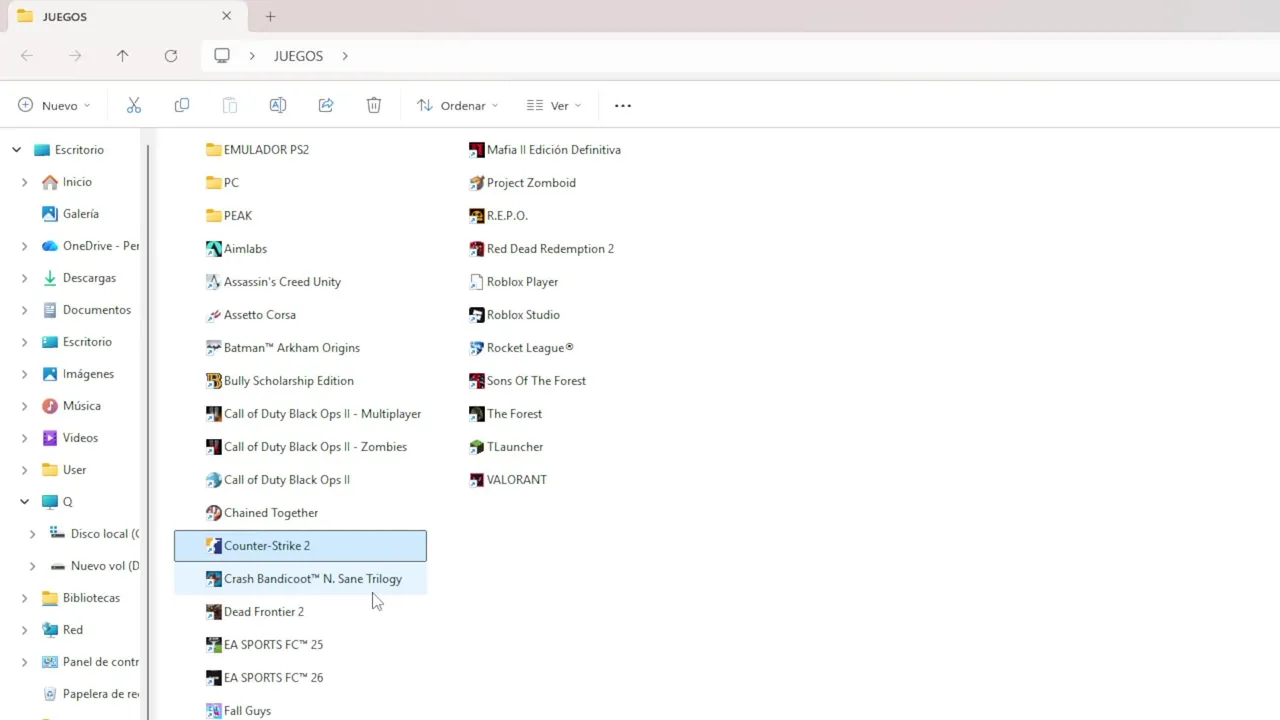Select the Chained Together shortcut icon
This screenshot has height=720, width=1280.
(x=213, y=512)
